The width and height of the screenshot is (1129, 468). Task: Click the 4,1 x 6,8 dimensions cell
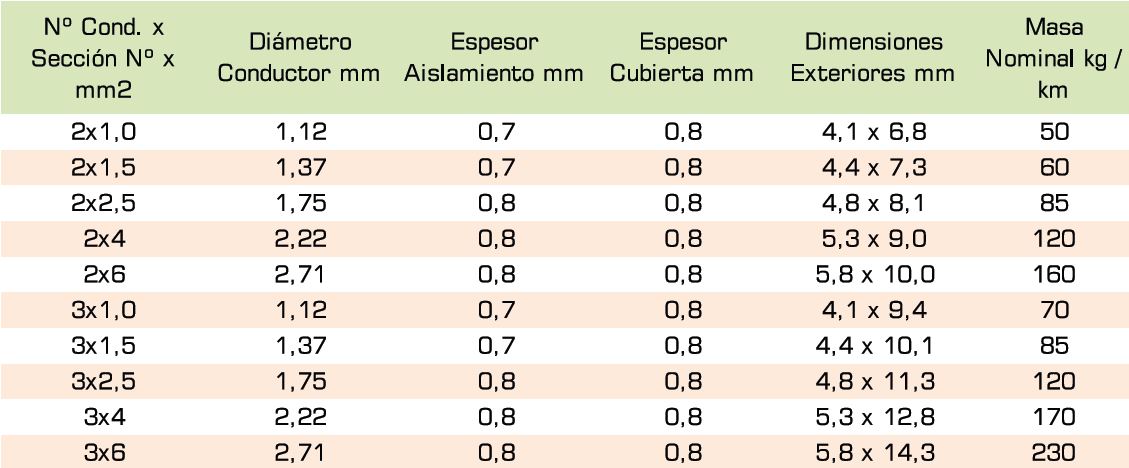click(x=872, y=129)
